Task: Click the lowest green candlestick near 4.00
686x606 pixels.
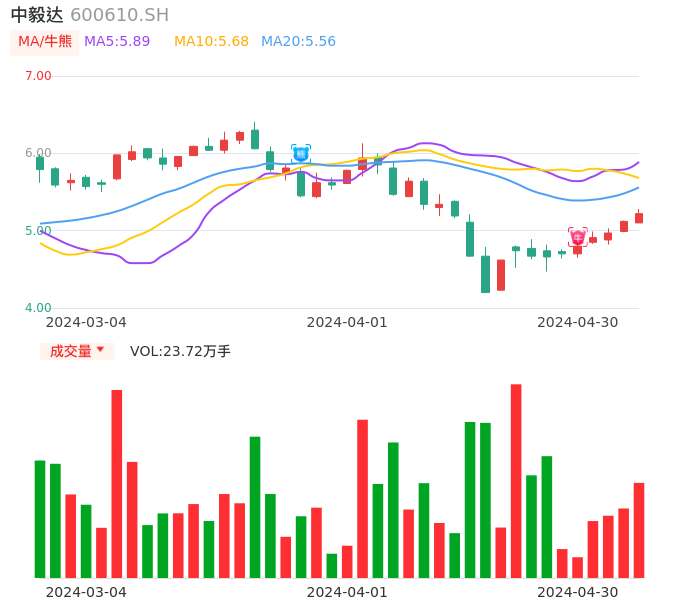Action: pos(485,273)
